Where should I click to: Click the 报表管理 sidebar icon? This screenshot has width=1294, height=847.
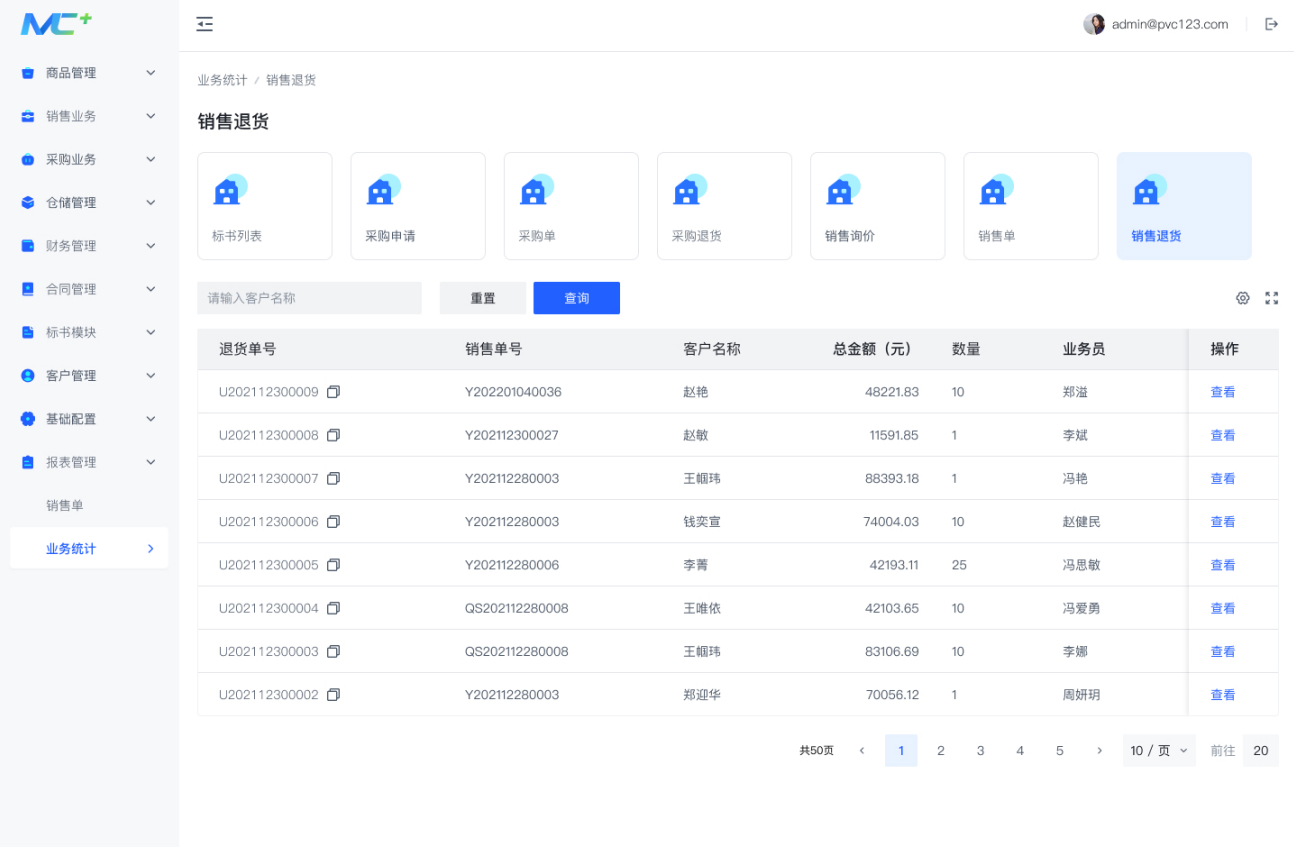point(28,462)
